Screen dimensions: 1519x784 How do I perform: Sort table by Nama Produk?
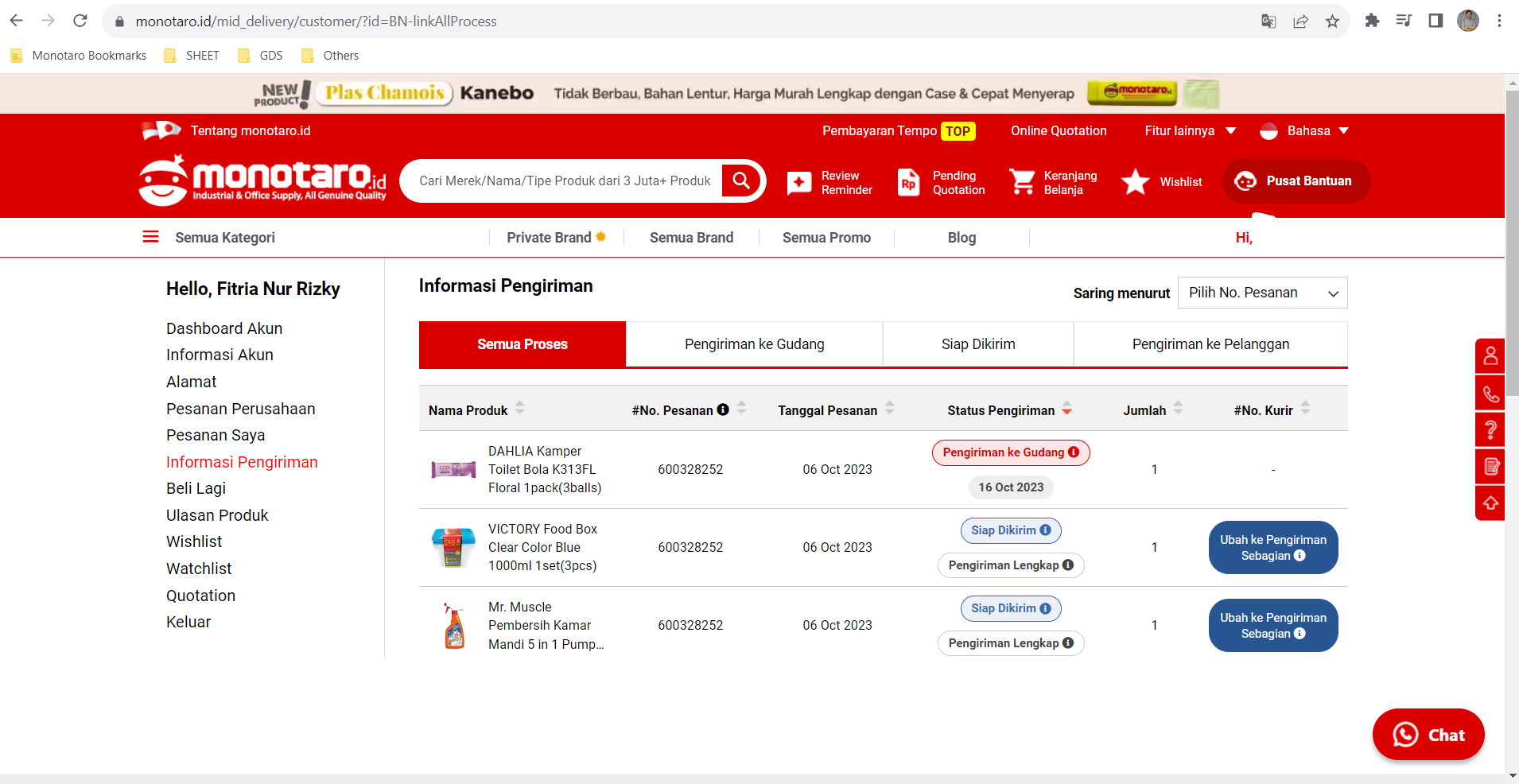tap(519, 408)
